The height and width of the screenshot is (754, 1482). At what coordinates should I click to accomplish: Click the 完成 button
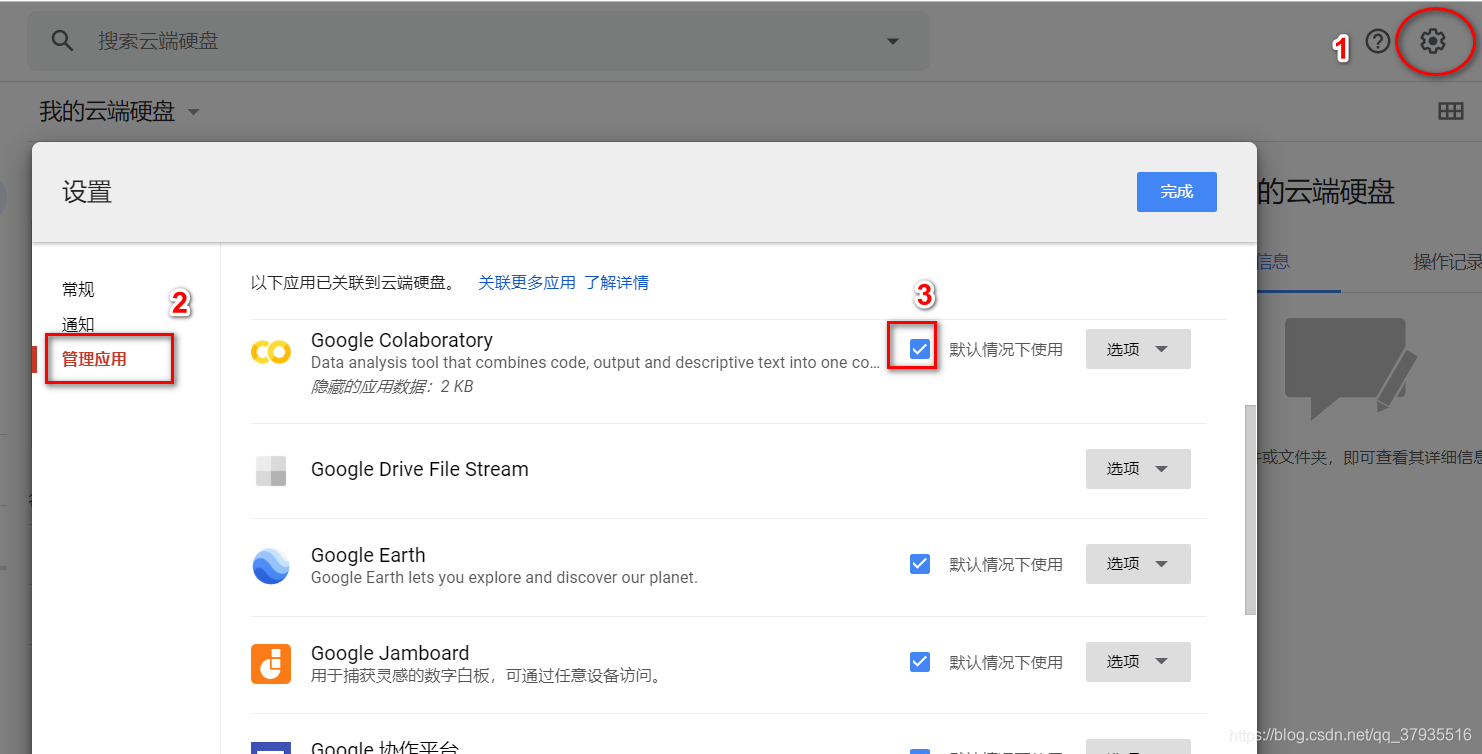coord(1177,192)
